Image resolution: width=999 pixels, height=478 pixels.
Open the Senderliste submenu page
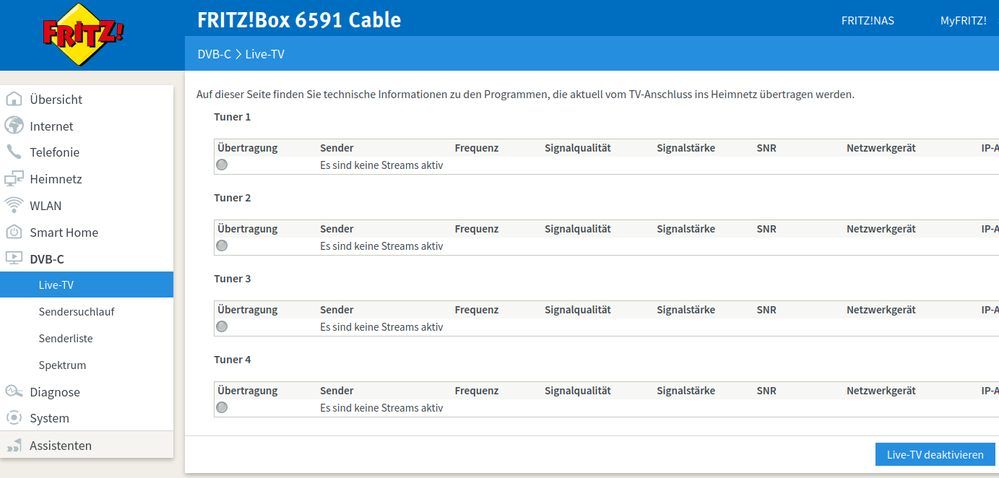pos(65,339)
